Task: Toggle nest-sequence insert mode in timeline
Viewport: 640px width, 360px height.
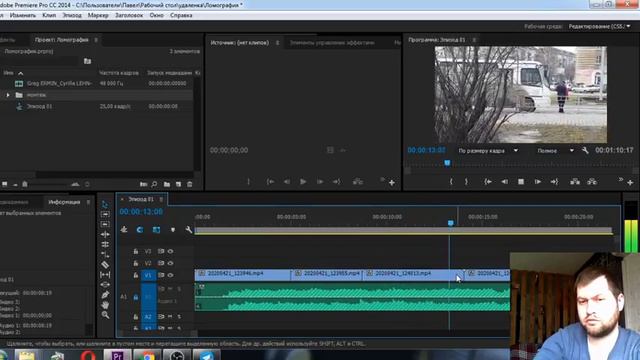Action: coord(124,230)
